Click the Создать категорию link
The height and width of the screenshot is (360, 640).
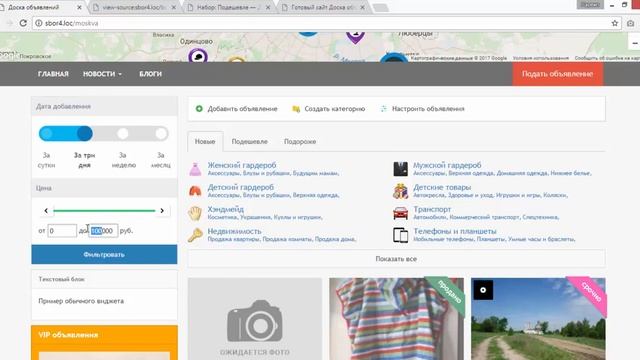[335, 109]
